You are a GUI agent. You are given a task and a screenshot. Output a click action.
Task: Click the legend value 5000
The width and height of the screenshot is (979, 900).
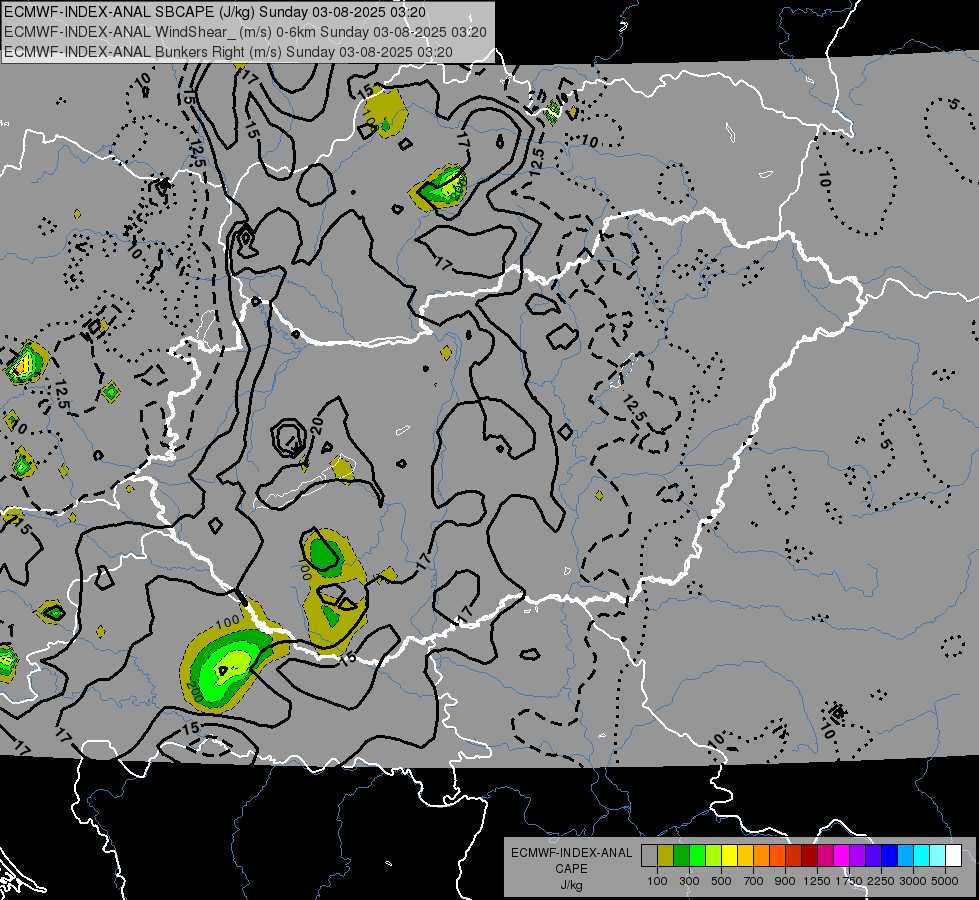945,881
